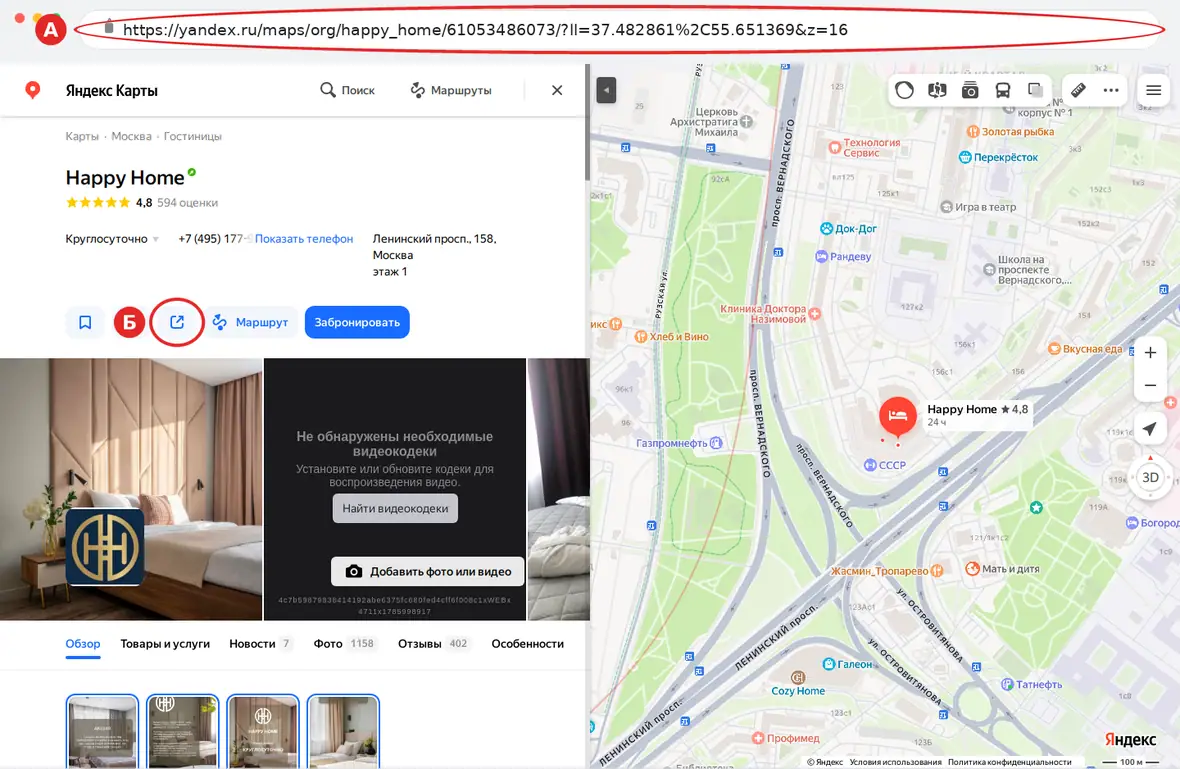Select the ruler measurement tool
1180x769 pixels.
coord(1078,90)
